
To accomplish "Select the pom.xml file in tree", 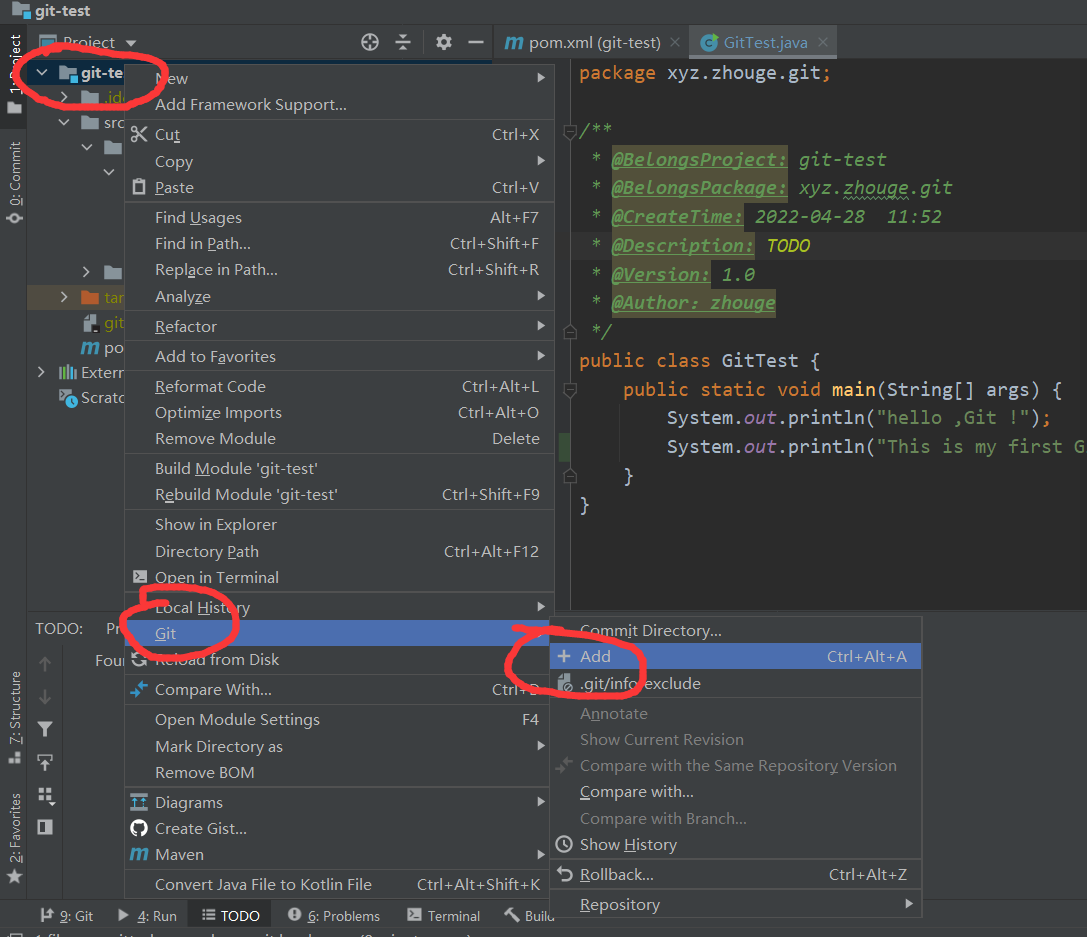I will [102, 347].
